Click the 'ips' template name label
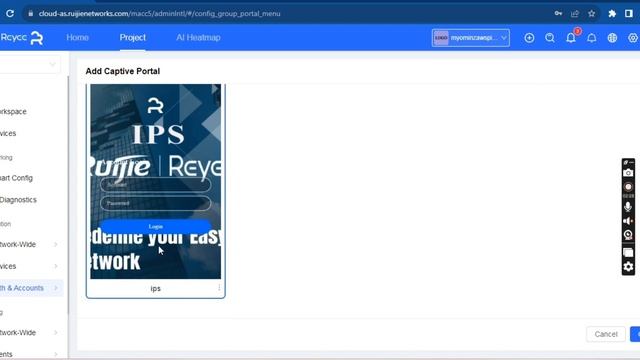 156,289
